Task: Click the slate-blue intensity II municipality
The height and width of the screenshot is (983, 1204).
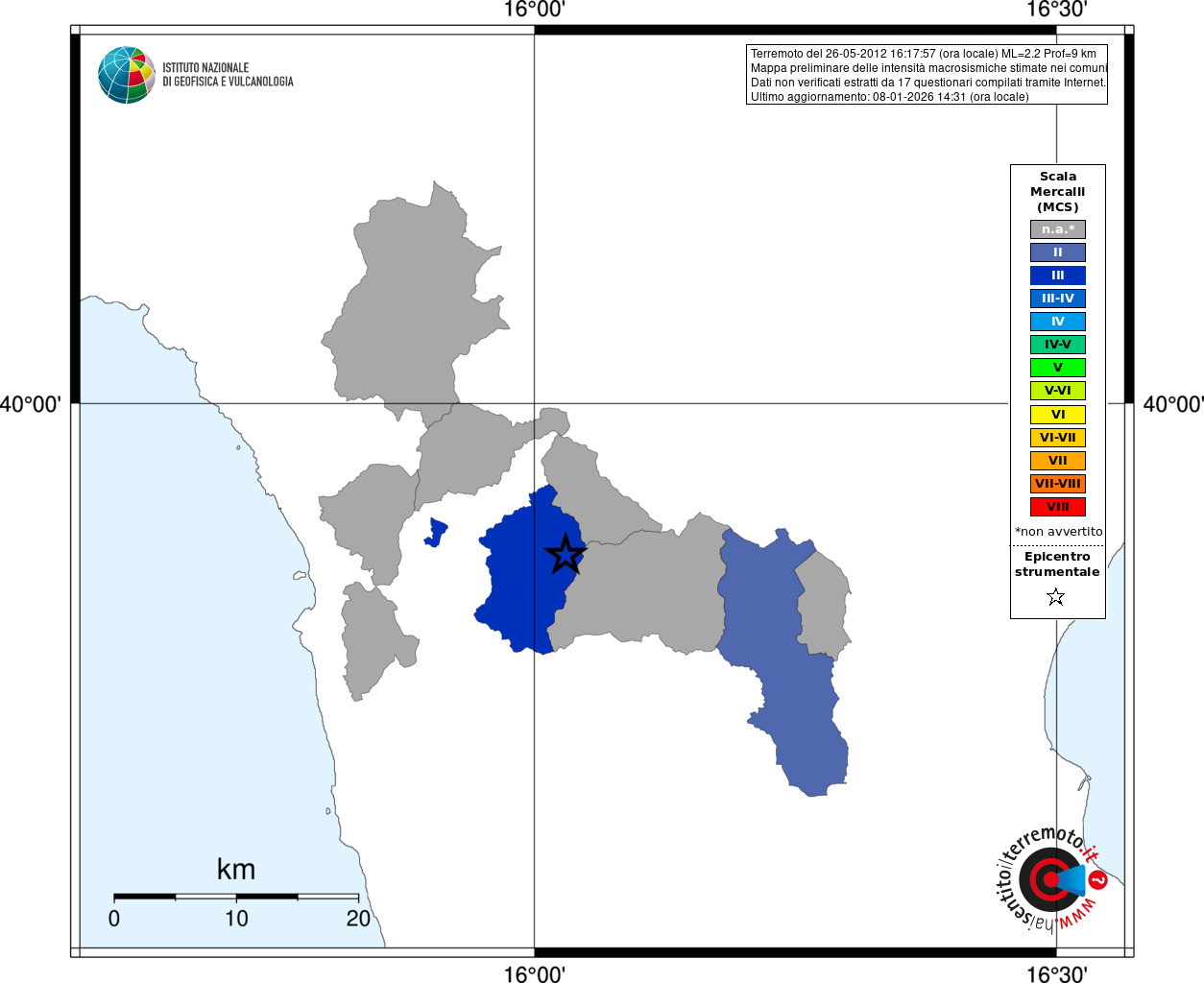Action: coord(783,662)
